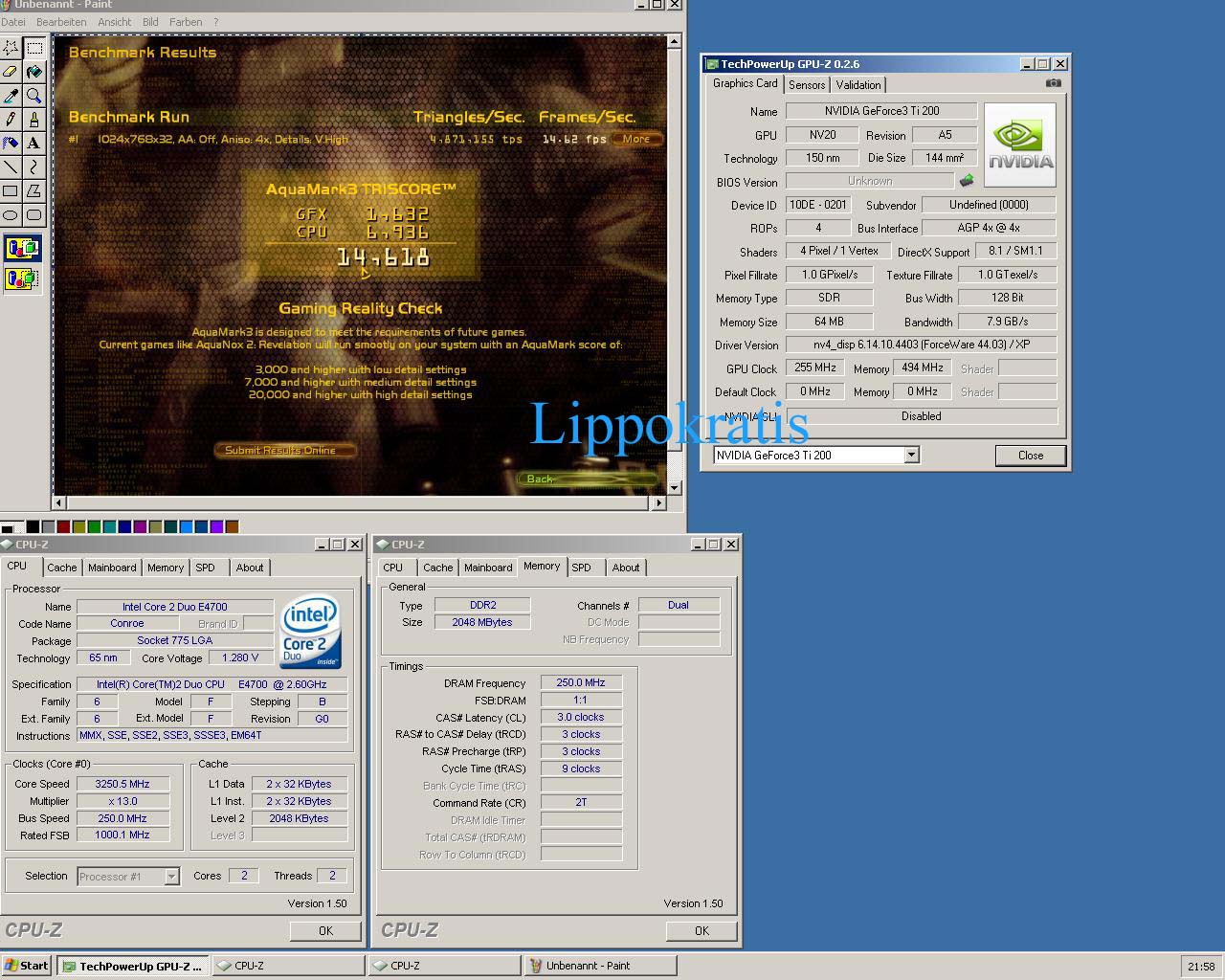Activate the Unbenannt - Paint taskbar button
Viewport: 1225px width, 980px height.
point(600,966)
